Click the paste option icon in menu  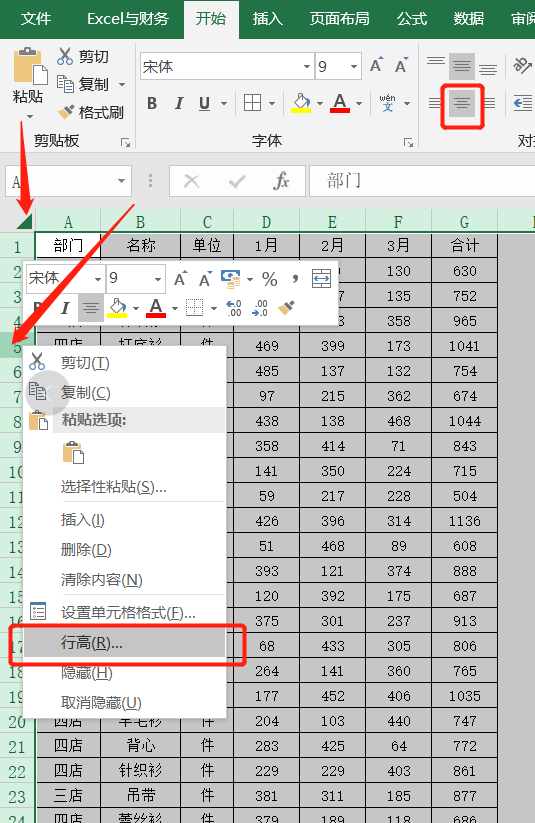click(73, 452)
